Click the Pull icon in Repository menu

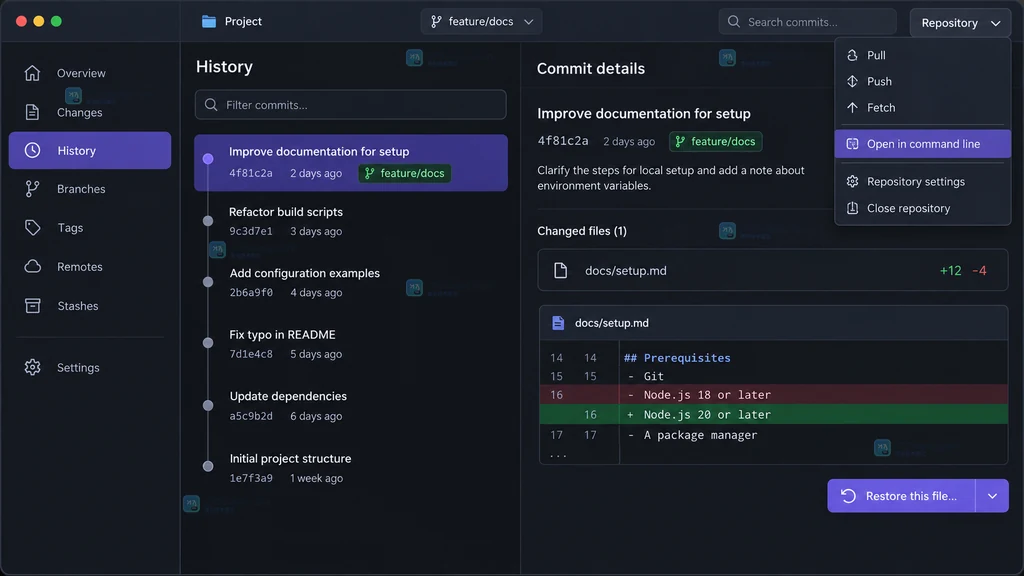[852, 55]
